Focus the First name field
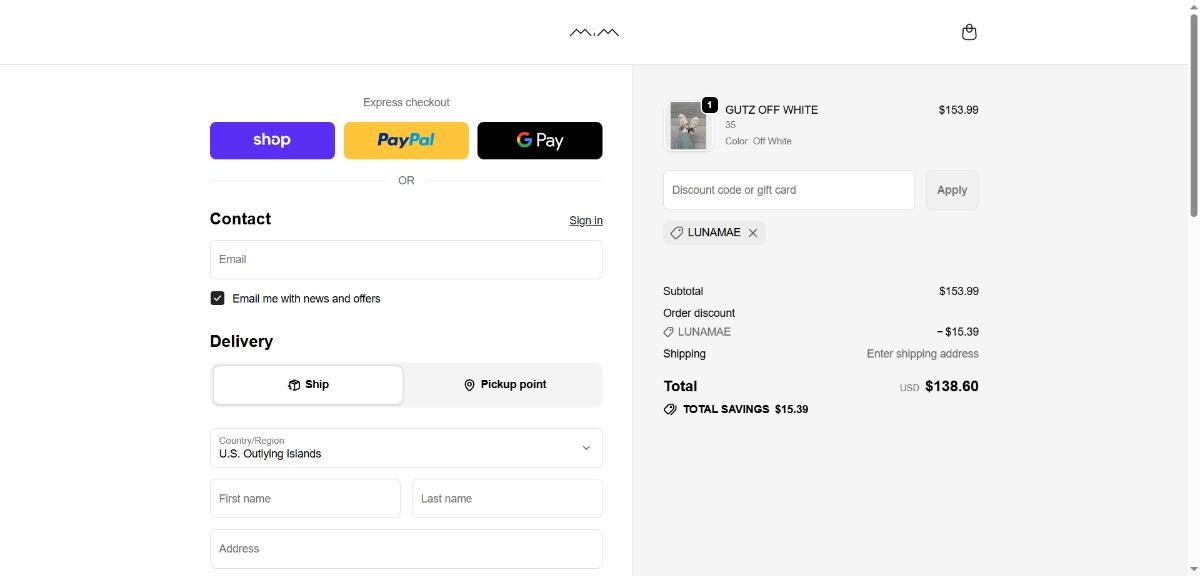 click(305, 498)
